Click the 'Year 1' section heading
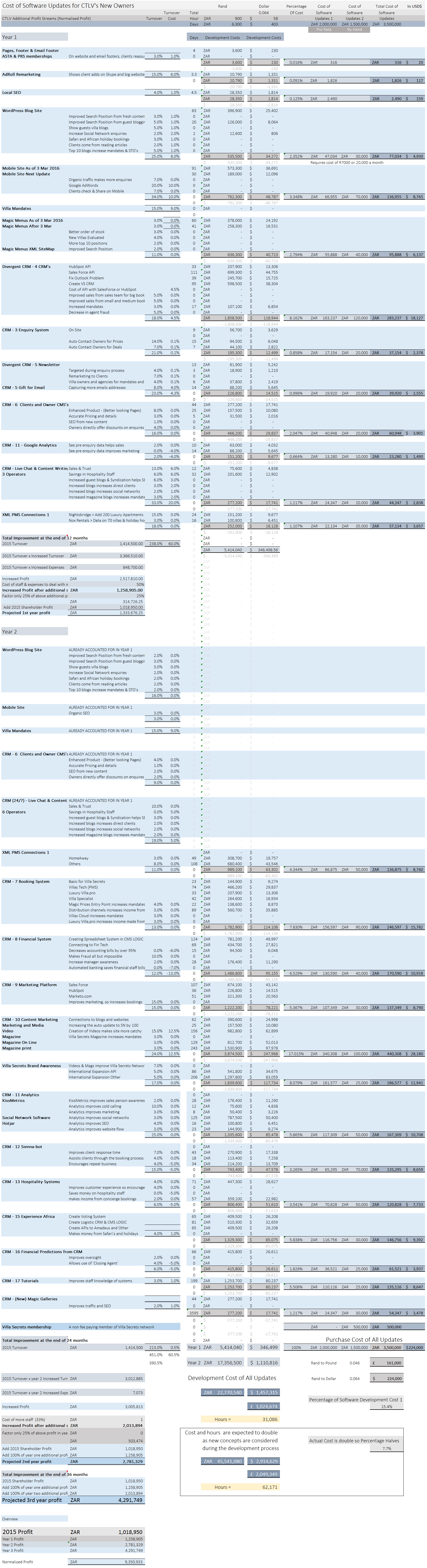The height and width of the screenshot is (1568, 427). pos(9,37)
